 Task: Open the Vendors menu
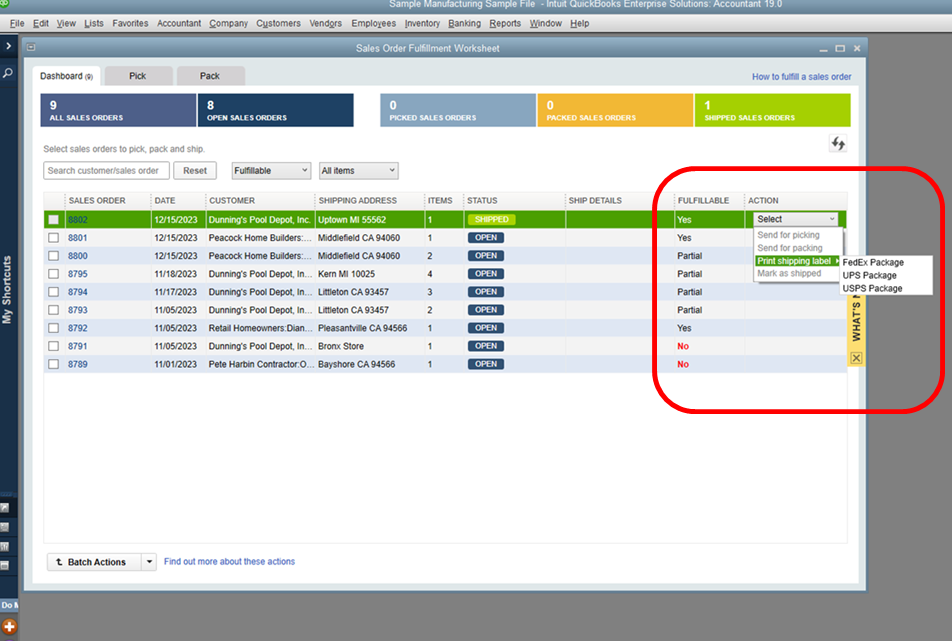click(325, 23)
